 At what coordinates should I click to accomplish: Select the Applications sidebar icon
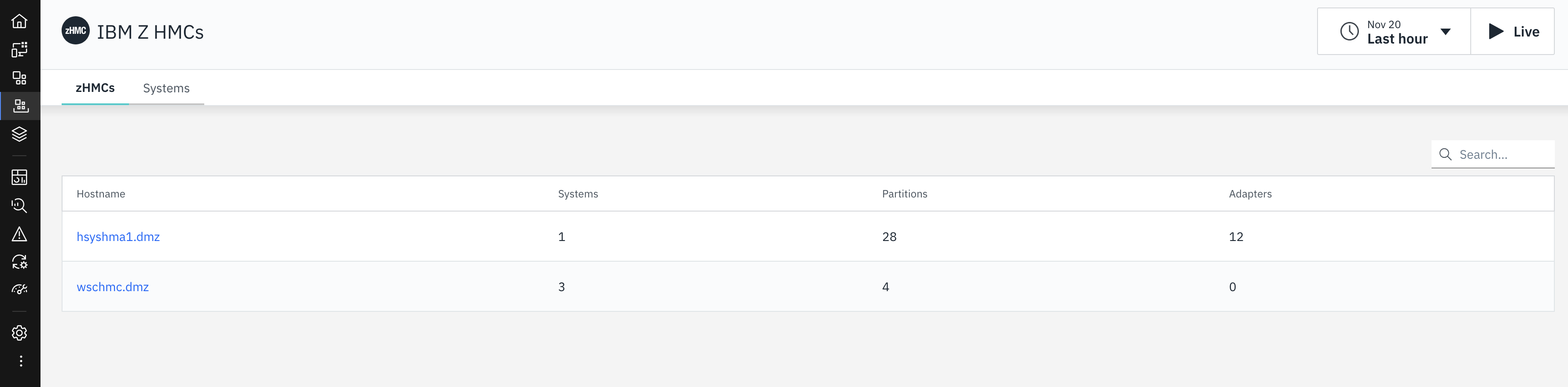[19, 78]
